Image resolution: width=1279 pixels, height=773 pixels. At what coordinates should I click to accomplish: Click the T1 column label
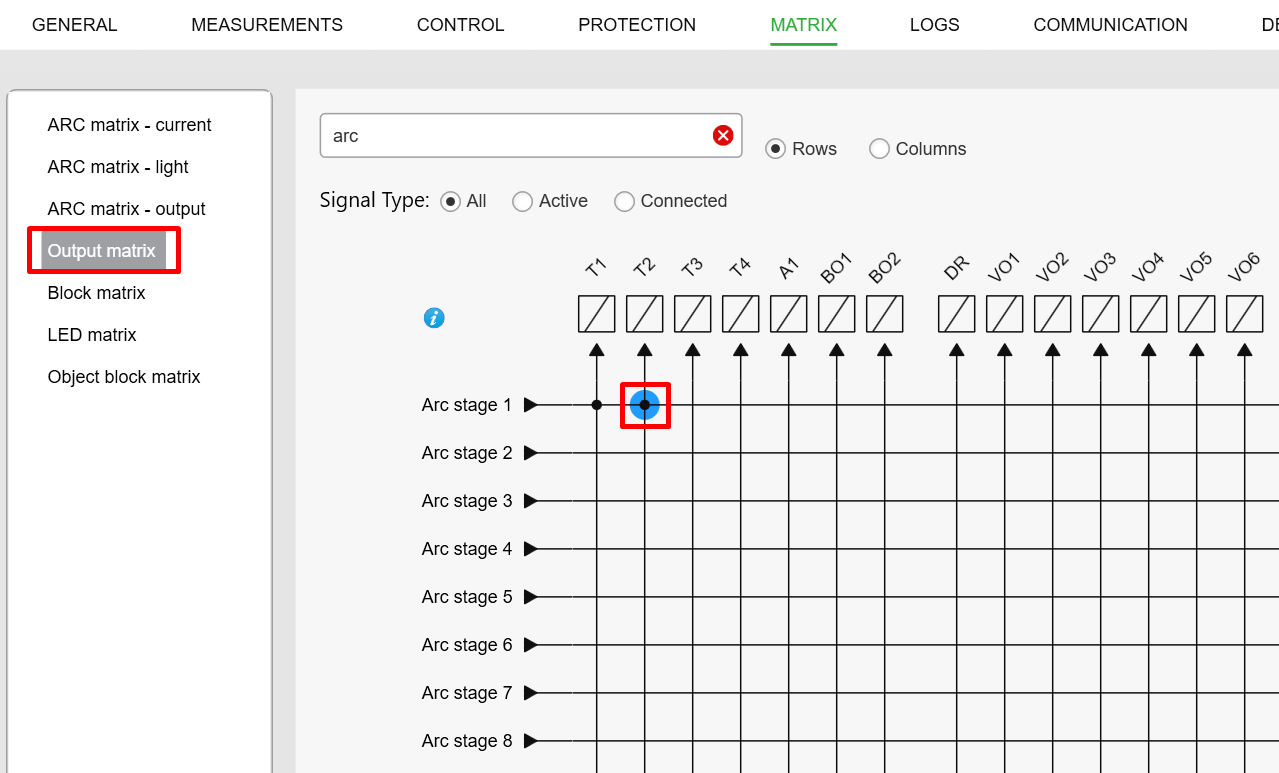[596, 268]
